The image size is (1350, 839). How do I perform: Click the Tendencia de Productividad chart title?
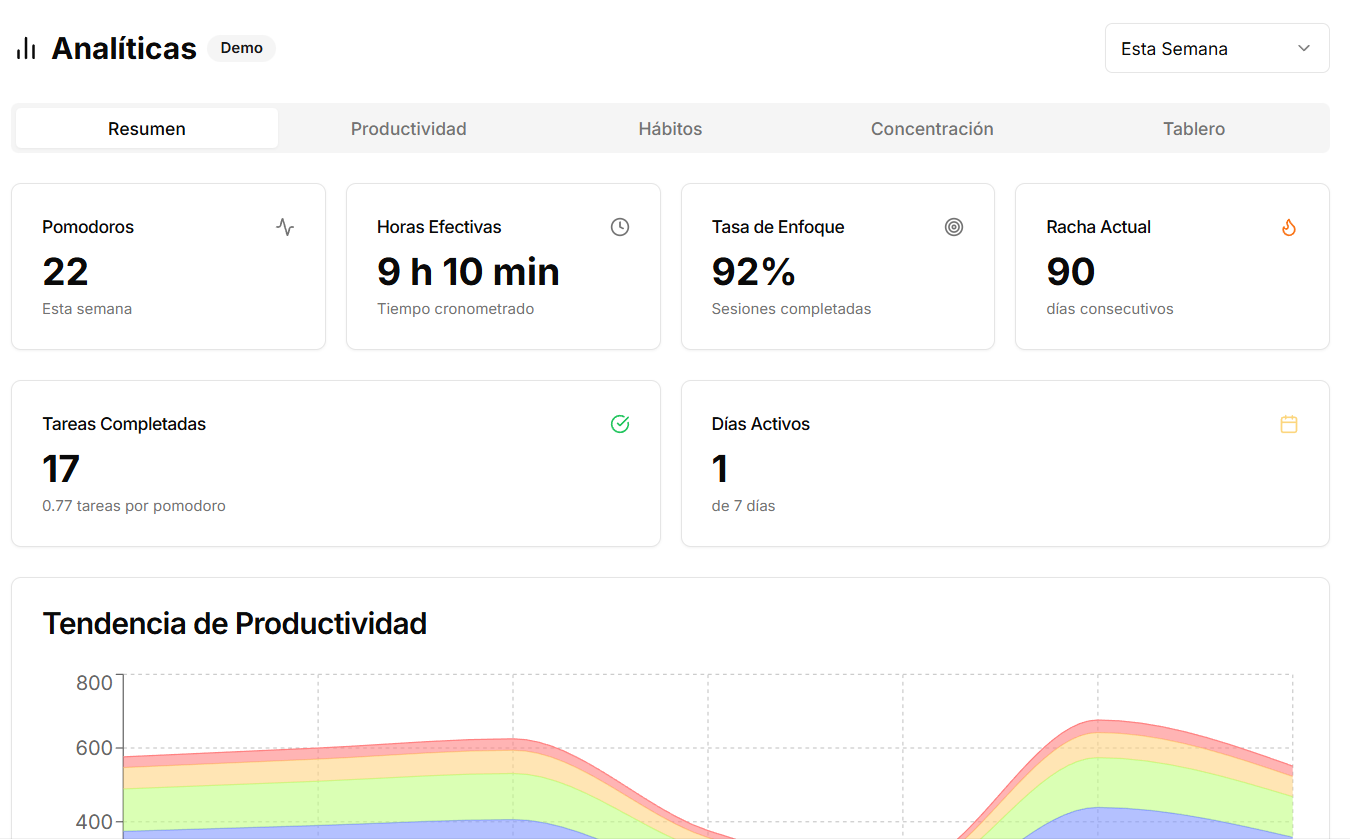(x=234, y=623)
